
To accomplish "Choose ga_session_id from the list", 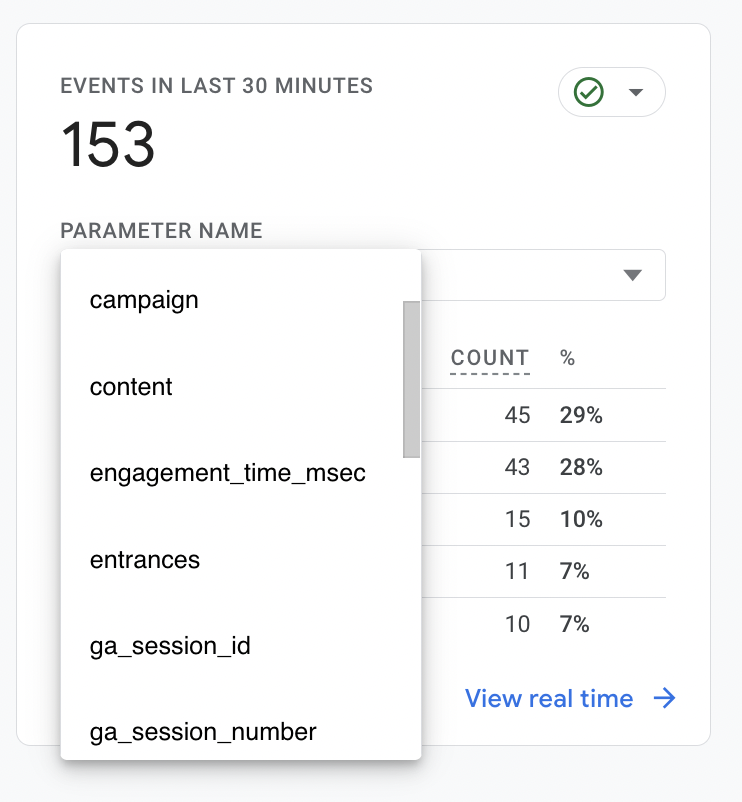I will coord(170,646).
